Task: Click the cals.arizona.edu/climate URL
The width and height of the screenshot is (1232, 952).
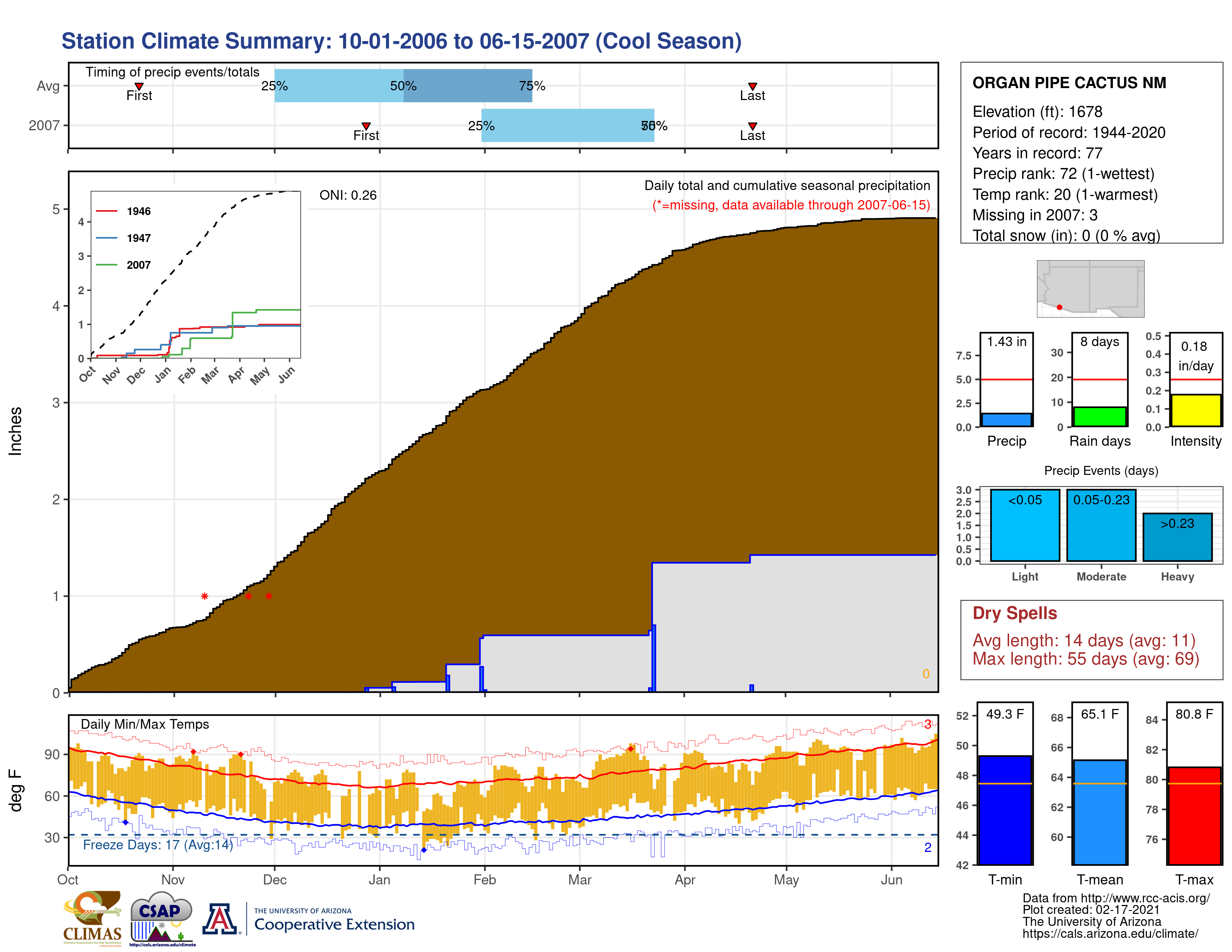Action: click(1110, 934)
